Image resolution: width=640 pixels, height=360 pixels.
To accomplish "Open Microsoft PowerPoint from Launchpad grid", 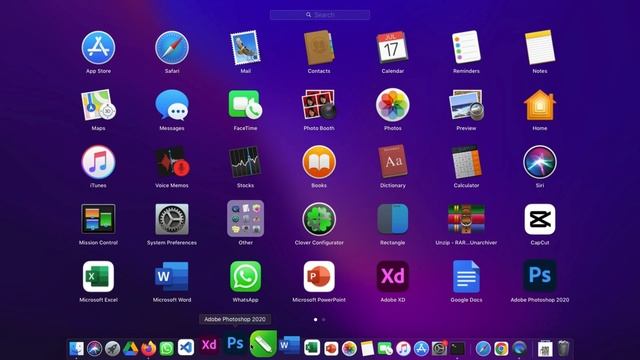I will click(x=319, y=276).
